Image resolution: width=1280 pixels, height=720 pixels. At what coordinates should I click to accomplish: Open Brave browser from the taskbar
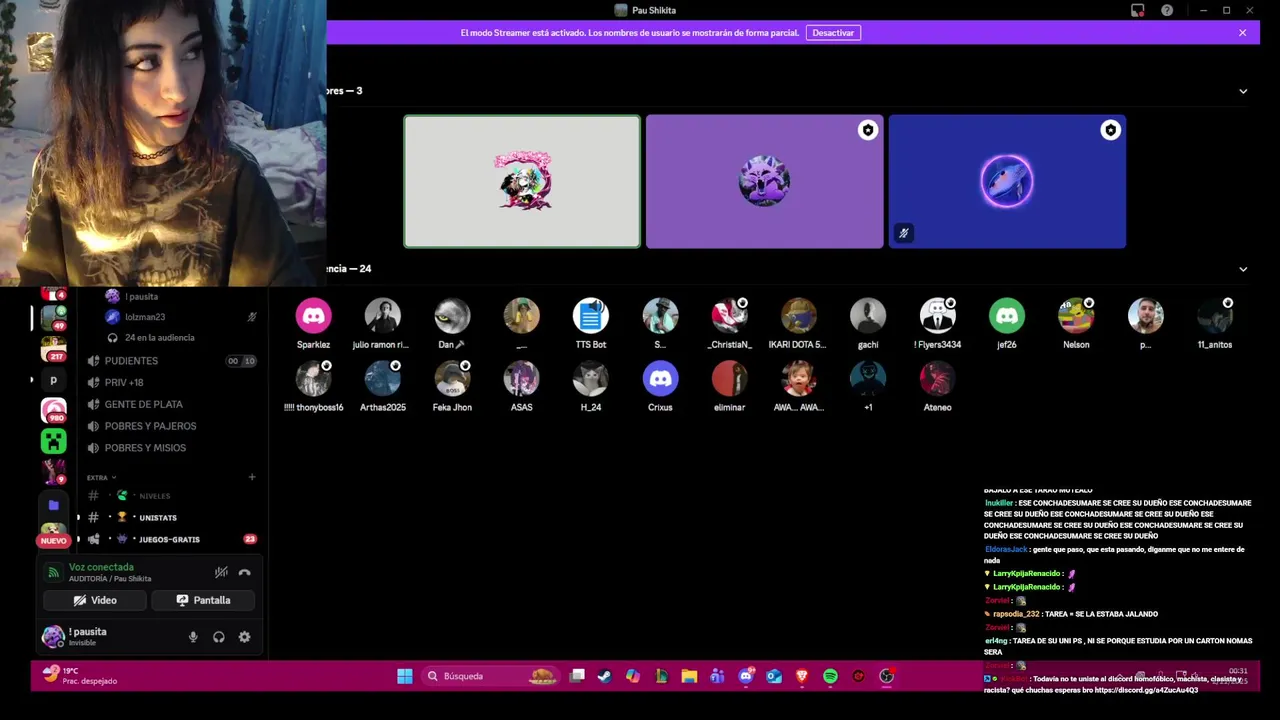[x=802, y=676]
